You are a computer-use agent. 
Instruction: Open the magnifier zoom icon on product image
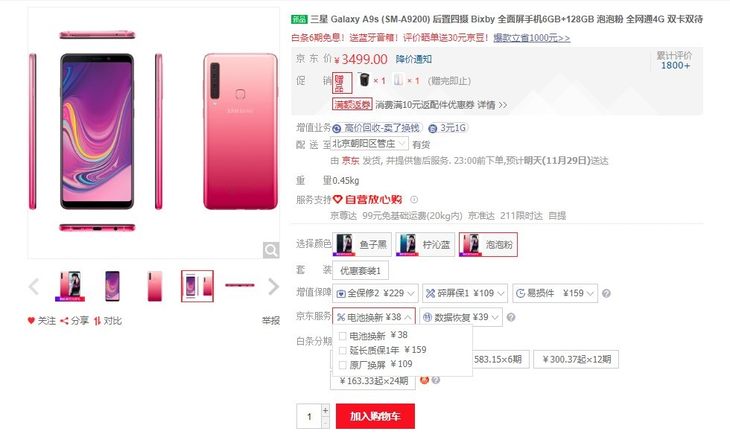271,250
